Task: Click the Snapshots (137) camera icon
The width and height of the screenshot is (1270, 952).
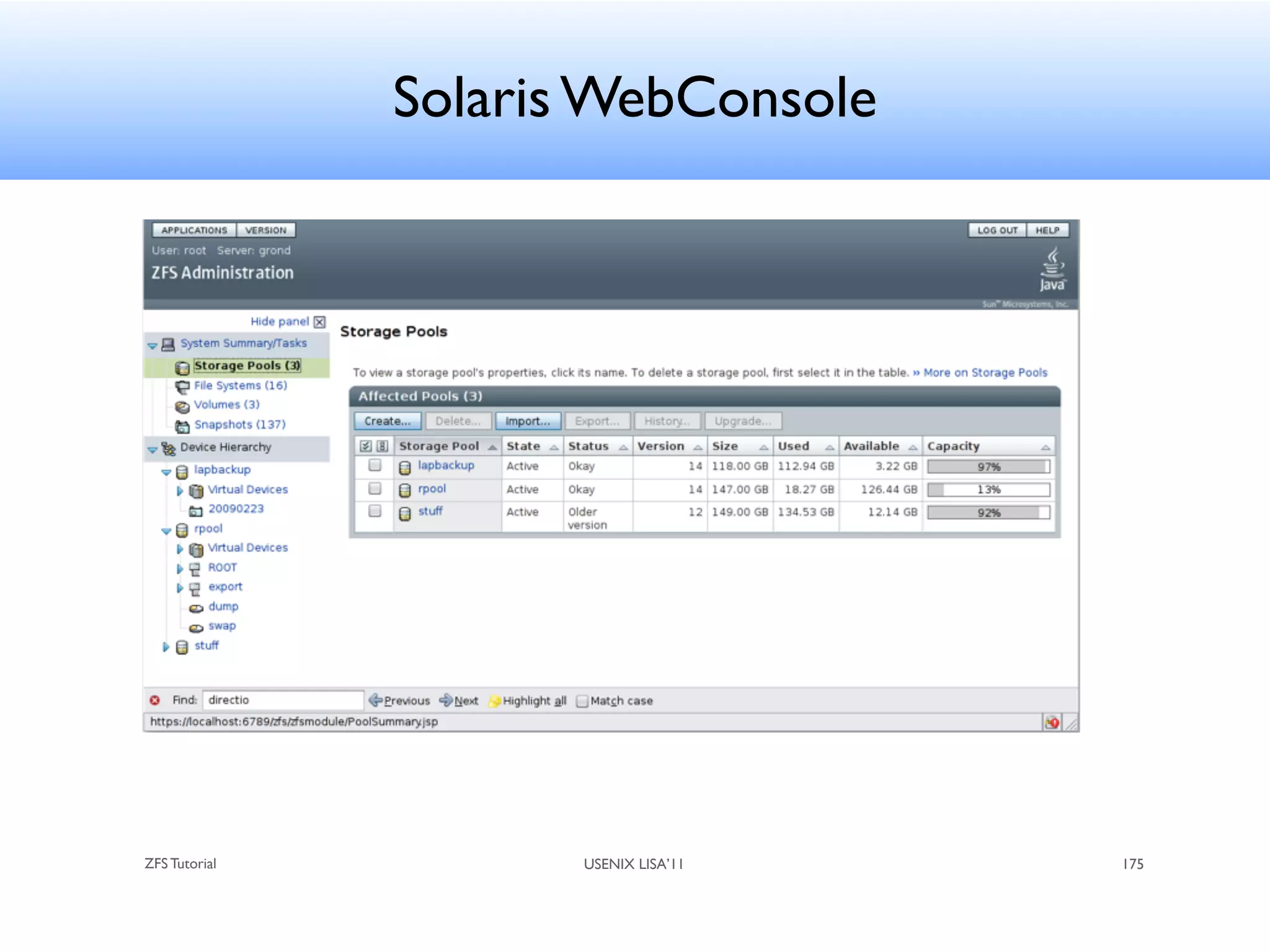Action: 182,426
